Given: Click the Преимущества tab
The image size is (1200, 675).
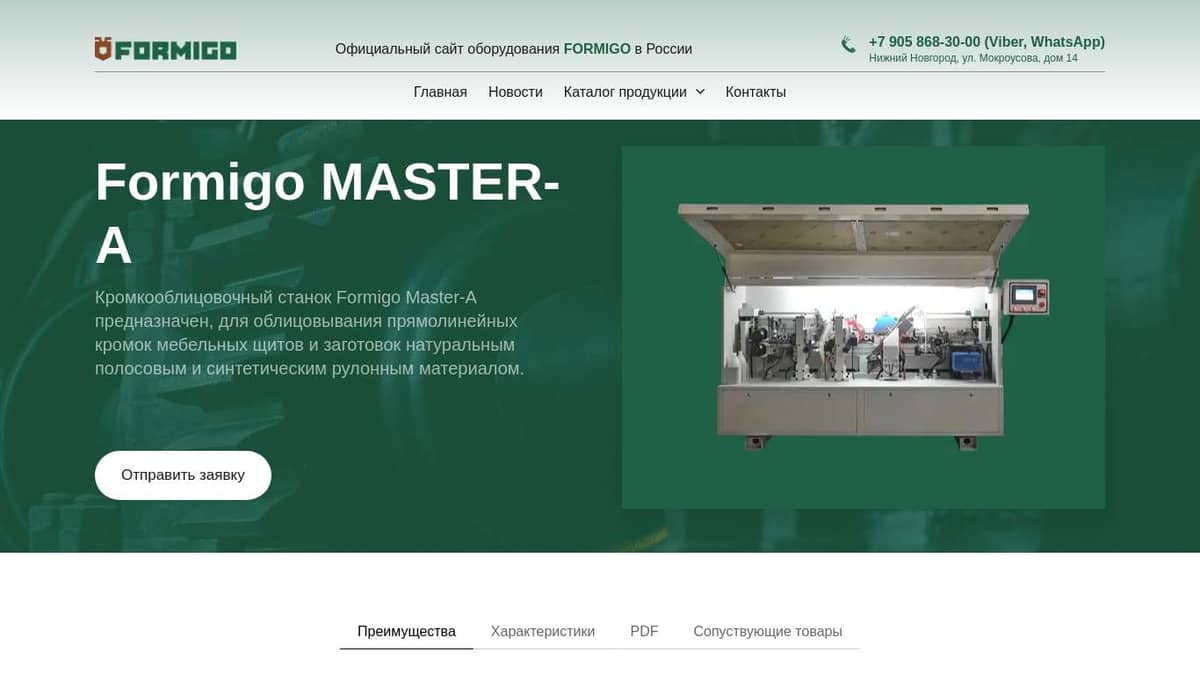Looking at the screenshot, I should (x=406, y=631).
